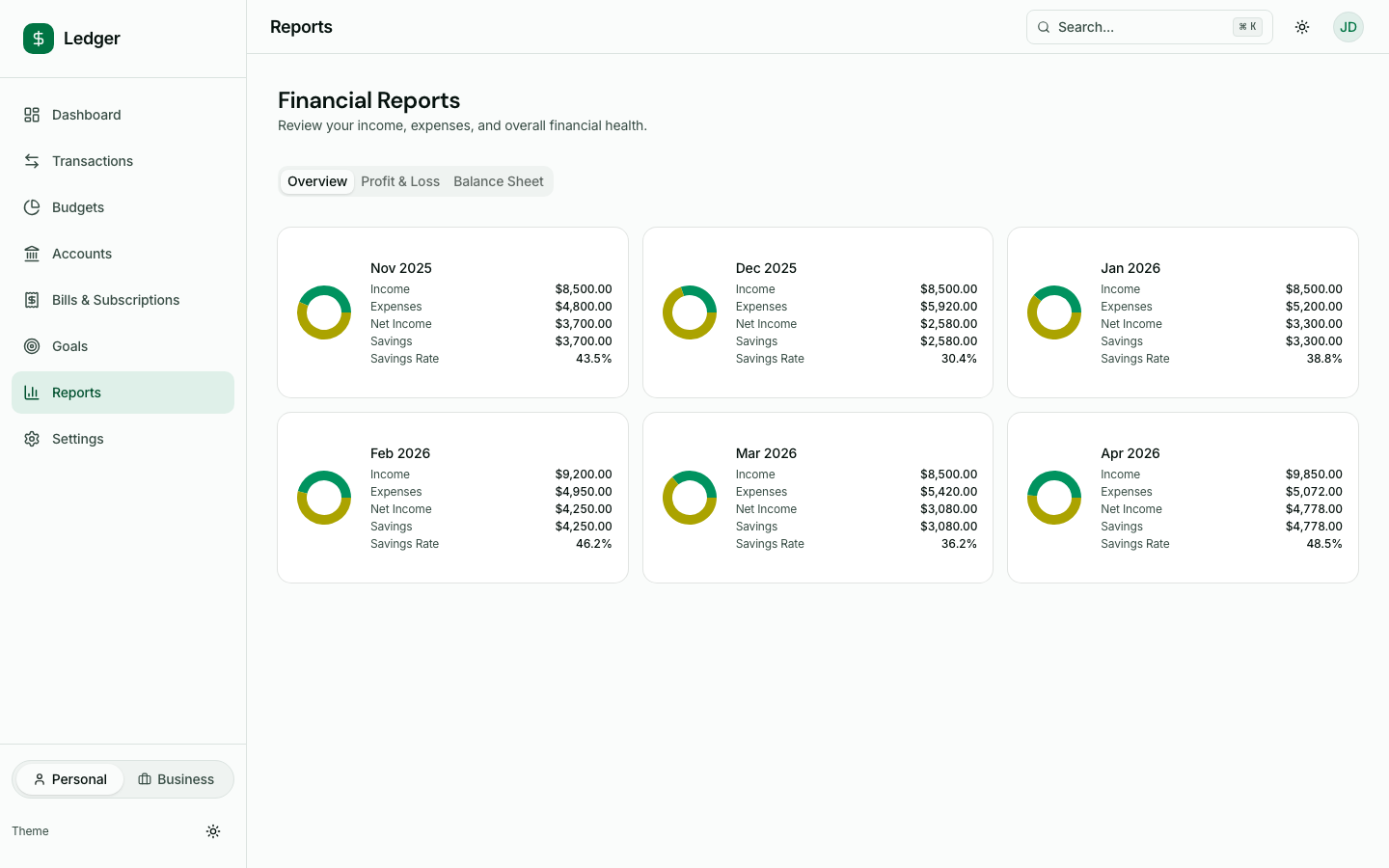Click the Reports bar chart icon
Screen dimensions: 1389x868
(31, 392)
